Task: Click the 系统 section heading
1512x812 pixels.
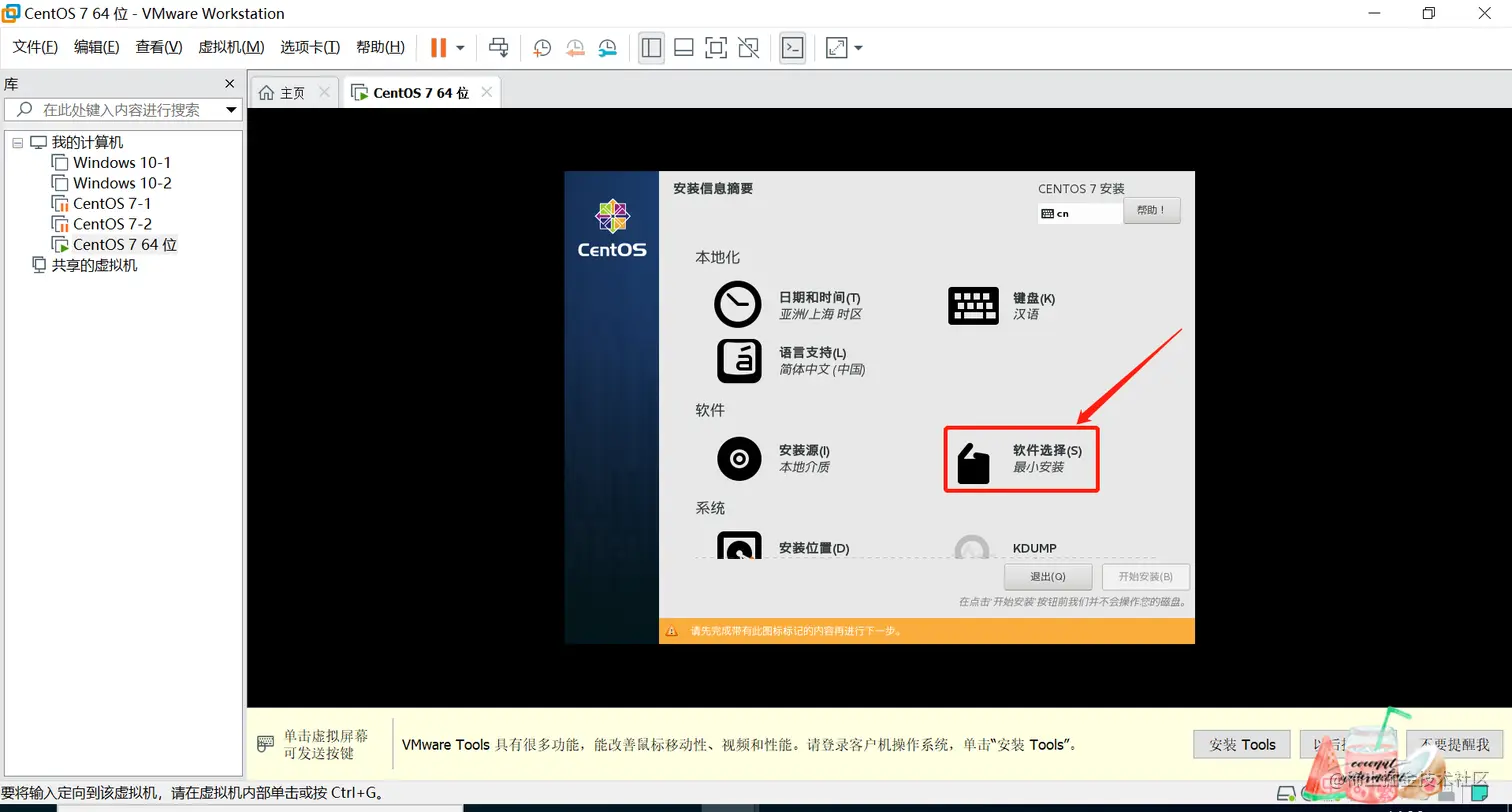Action: 710,508
